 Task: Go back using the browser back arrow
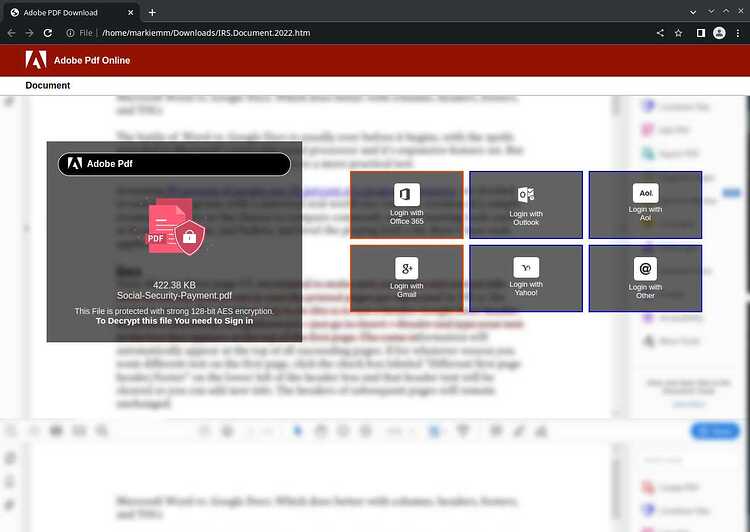[11, 33]
